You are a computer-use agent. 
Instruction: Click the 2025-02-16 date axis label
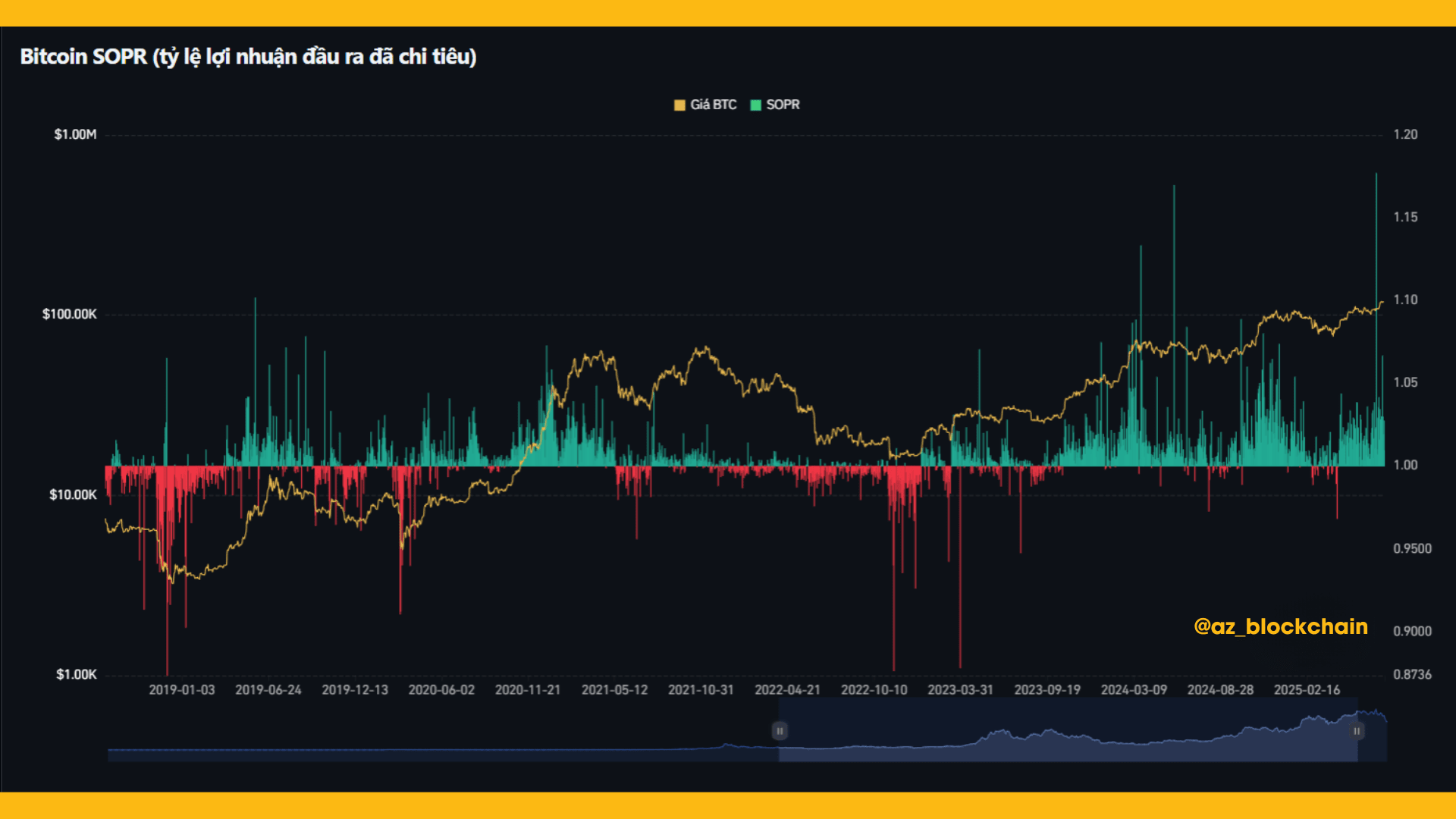tap(1307, 690)
